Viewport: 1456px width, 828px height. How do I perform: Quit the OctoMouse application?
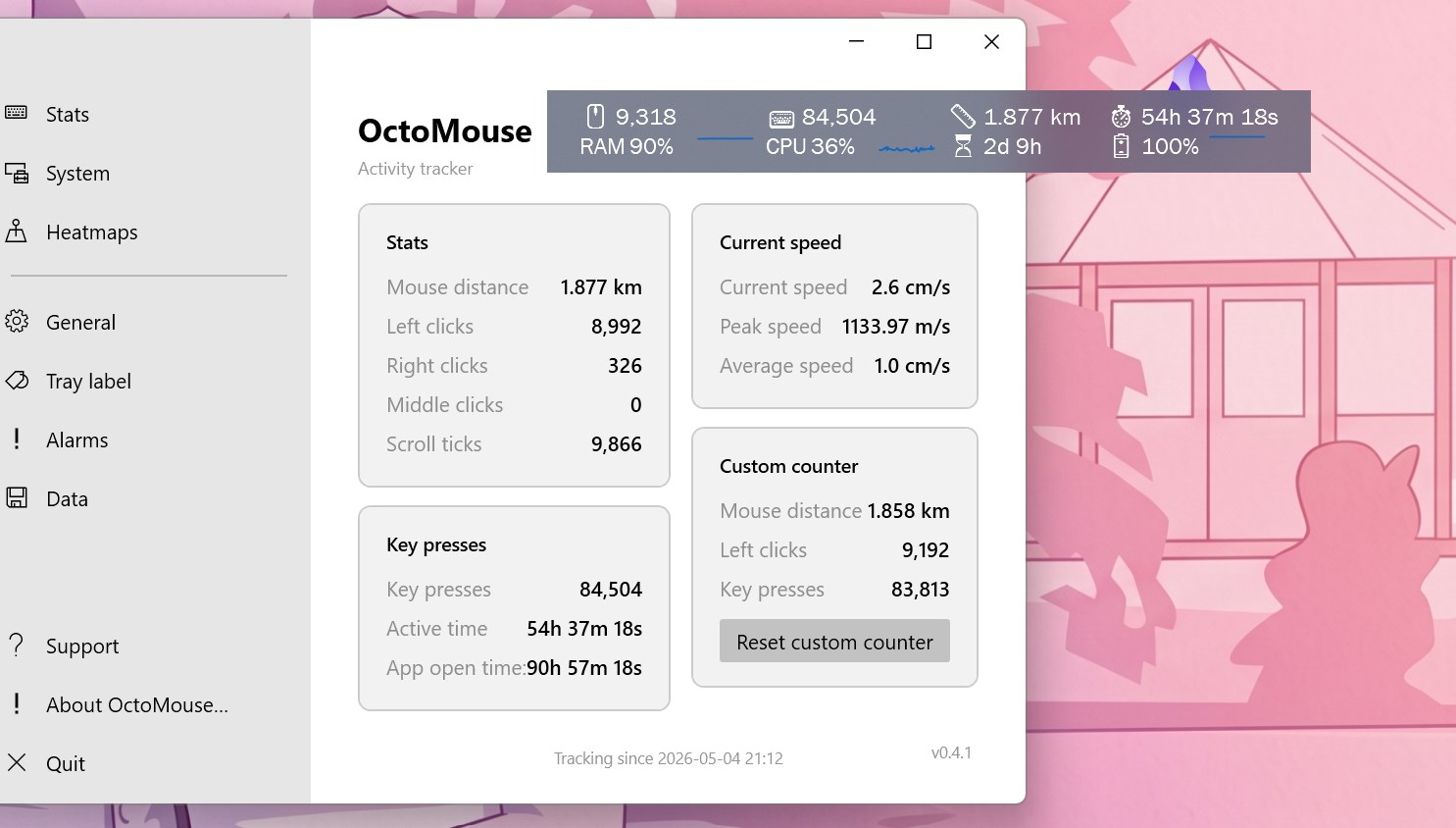coord(66,764)
